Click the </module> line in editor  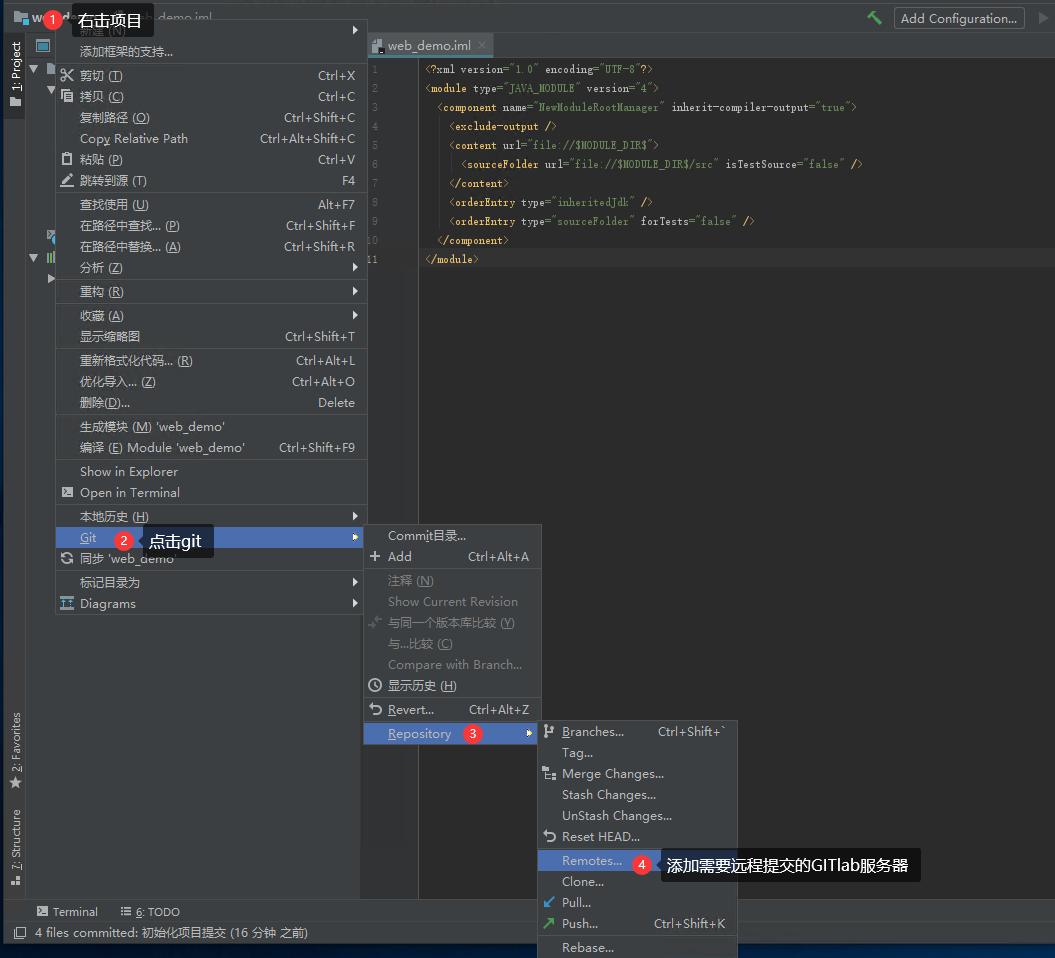coord(451,259)
